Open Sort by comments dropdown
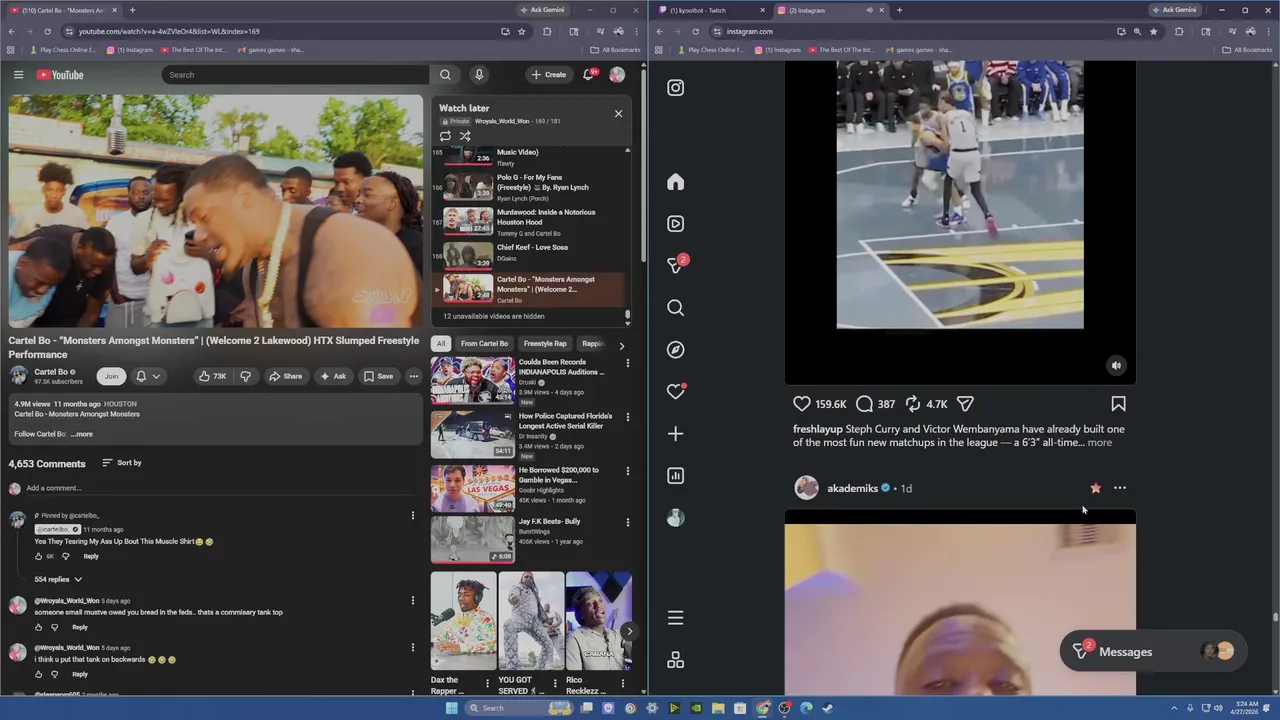Image resolution: width=1280 pixels, height=720 pixels. pos(122,463)
